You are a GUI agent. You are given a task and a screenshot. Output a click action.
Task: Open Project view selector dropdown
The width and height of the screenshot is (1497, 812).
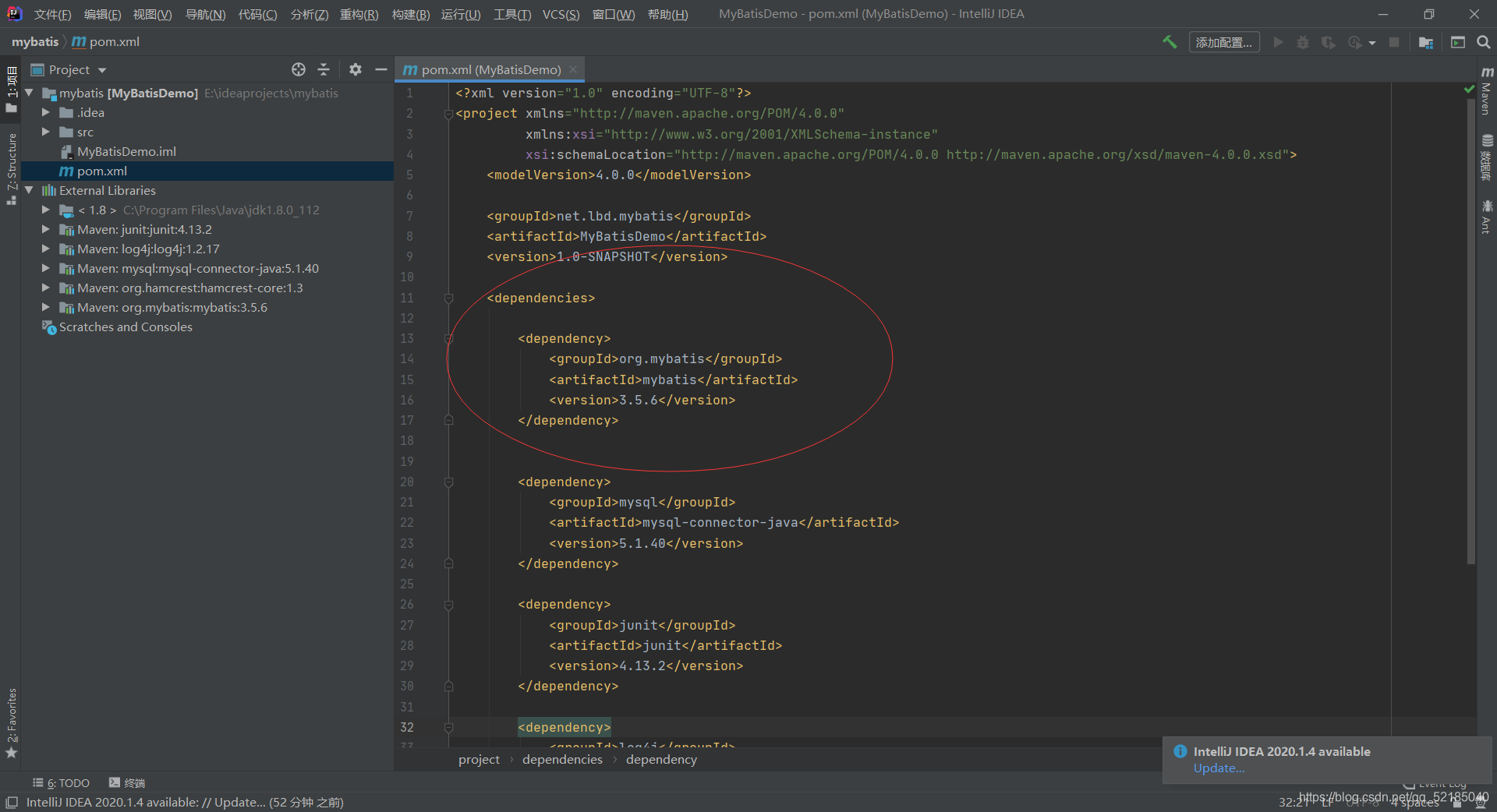click(x=69, y=69)
